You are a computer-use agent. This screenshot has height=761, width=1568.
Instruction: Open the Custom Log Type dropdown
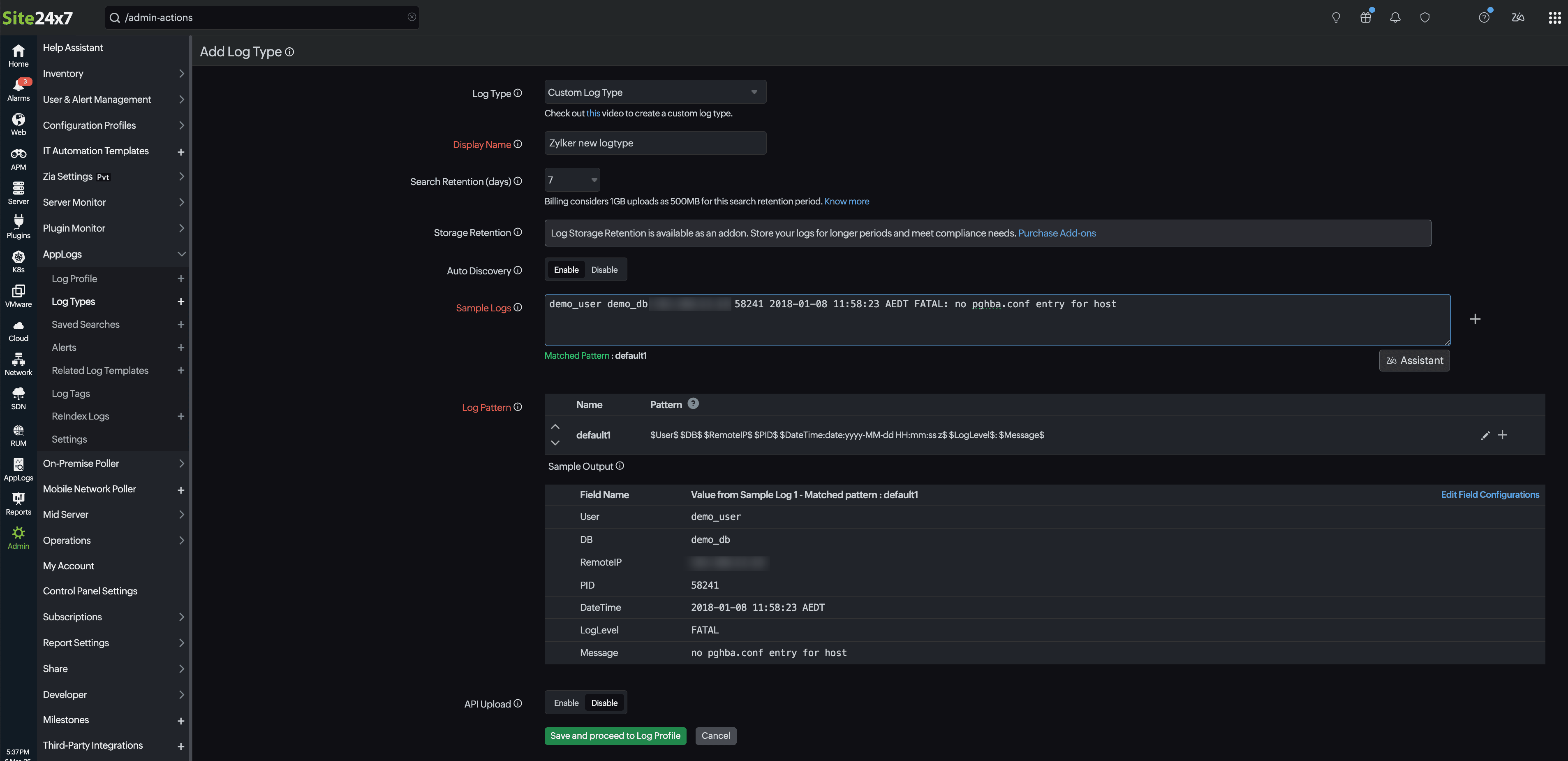click(x=655, y=92)
